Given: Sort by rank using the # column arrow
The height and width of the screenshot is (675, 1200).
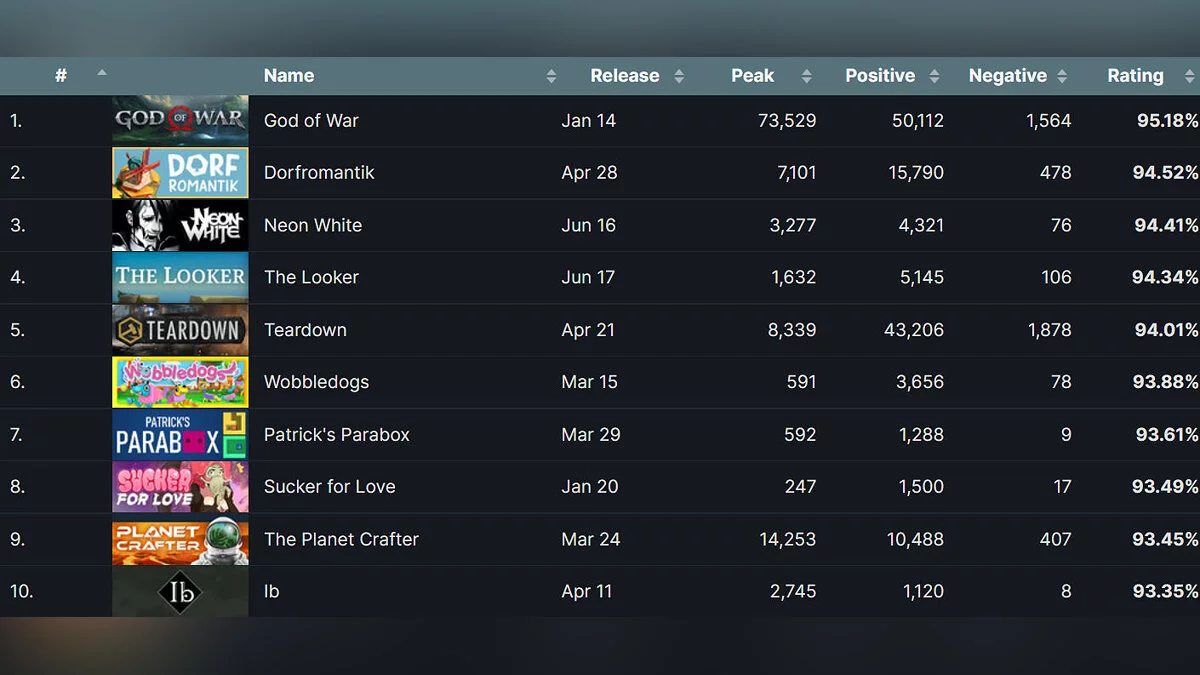Looking at the screenshot, I should pyautogui.click(x=101, y=73).
